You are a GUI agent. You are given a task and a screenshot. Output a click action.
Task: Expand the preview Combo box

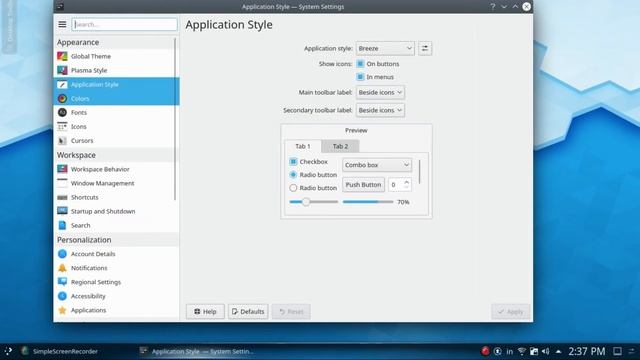(377, 165)
